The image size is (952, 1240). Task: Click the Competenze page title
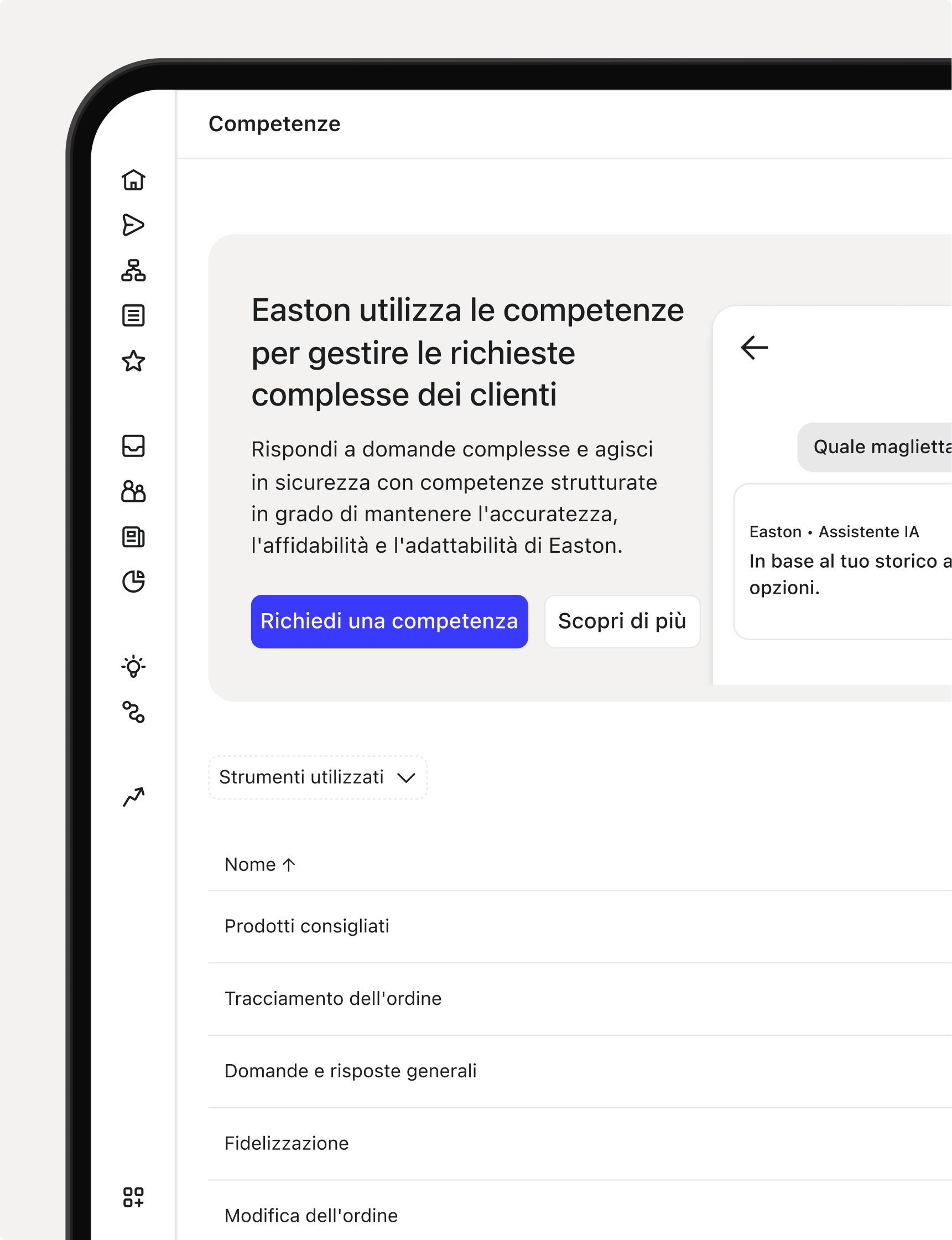[x=274, y=124]
